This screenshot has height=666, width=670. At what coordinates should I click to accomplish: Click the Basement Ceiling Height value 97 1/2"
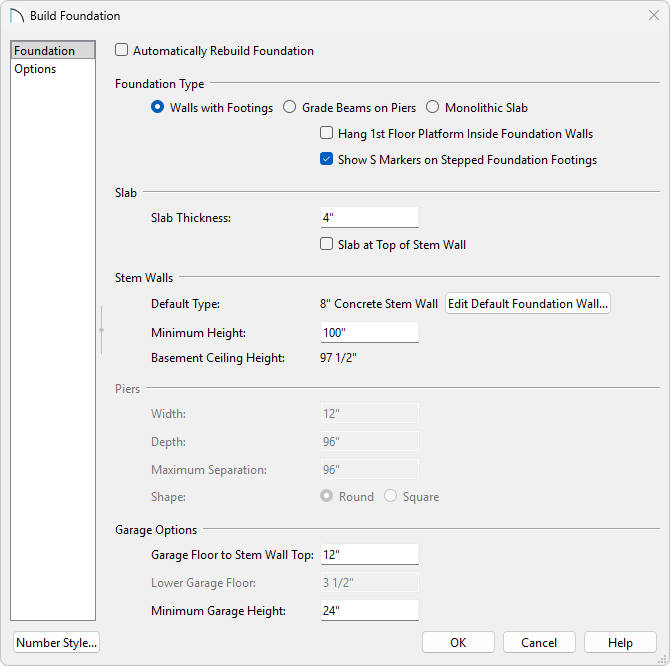click(338, 358)
